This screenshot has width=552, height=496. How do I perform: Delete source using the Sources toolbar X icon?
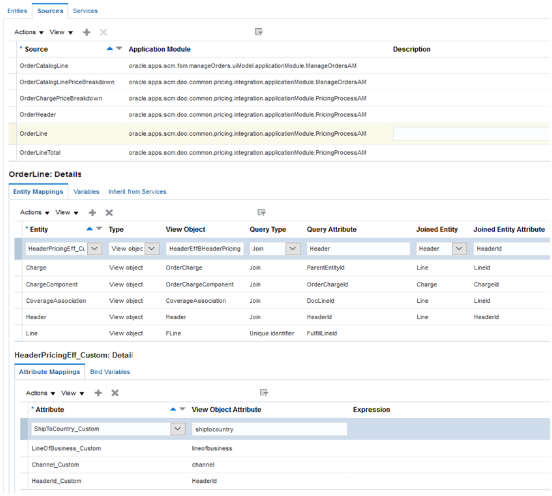pos(103,32)
